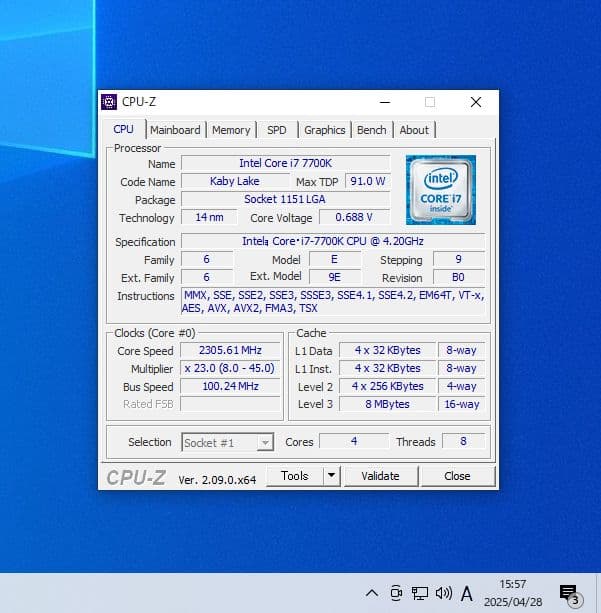Click the L1 Data 4 x 32 KBytes value
Screen dimensions: 601x613
[x=388, y=350]
